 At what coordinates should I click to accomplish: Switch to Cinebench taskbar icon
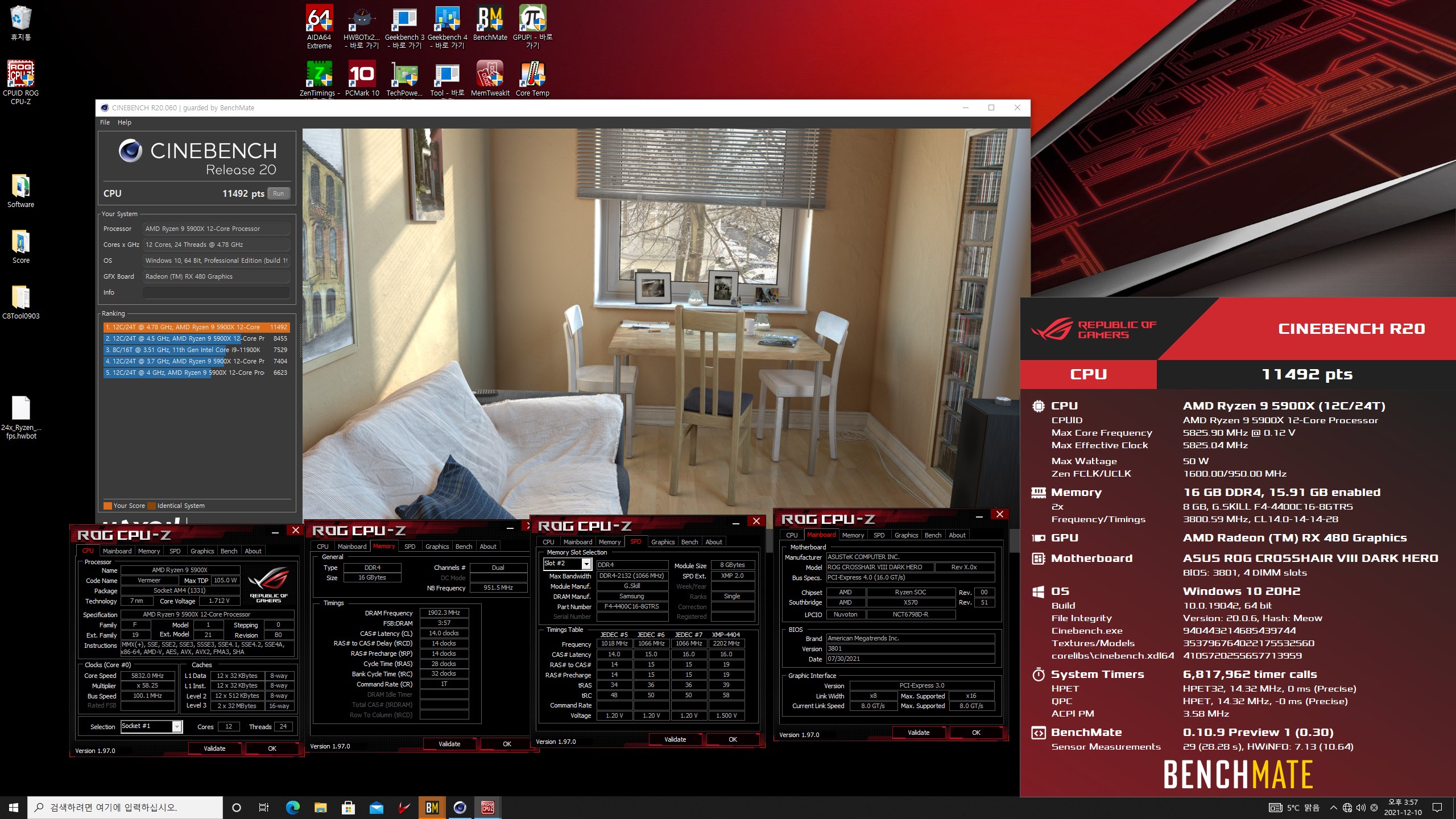coord(460,807)
